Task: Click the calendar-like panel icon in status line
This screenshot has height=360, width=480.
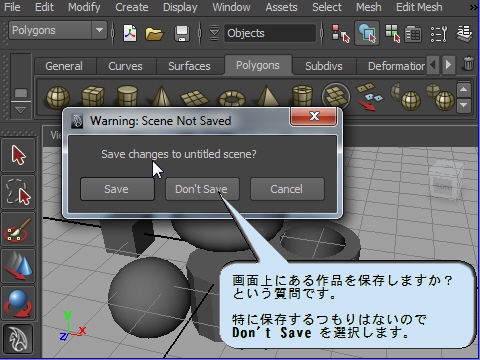Action: [x=413, y=34]
